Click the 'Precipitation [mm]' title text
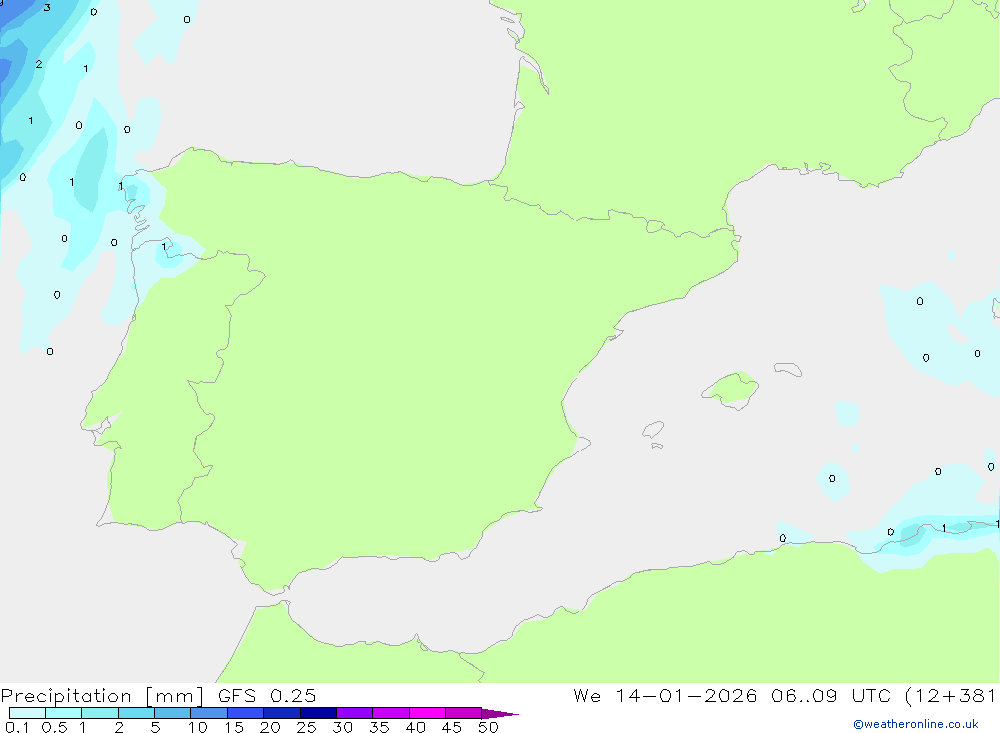This screenshot has width=1000, height=733. pos(102,696)
